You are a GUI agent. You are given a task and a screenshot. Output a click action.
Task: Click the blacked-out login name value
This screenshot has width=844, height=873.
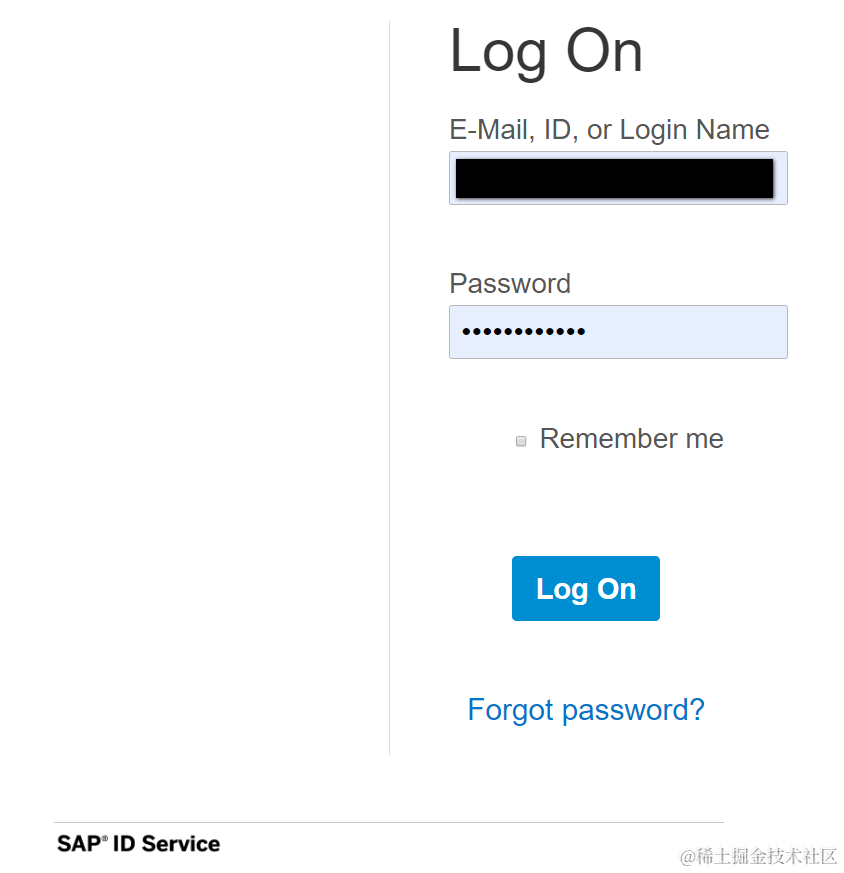614,178
